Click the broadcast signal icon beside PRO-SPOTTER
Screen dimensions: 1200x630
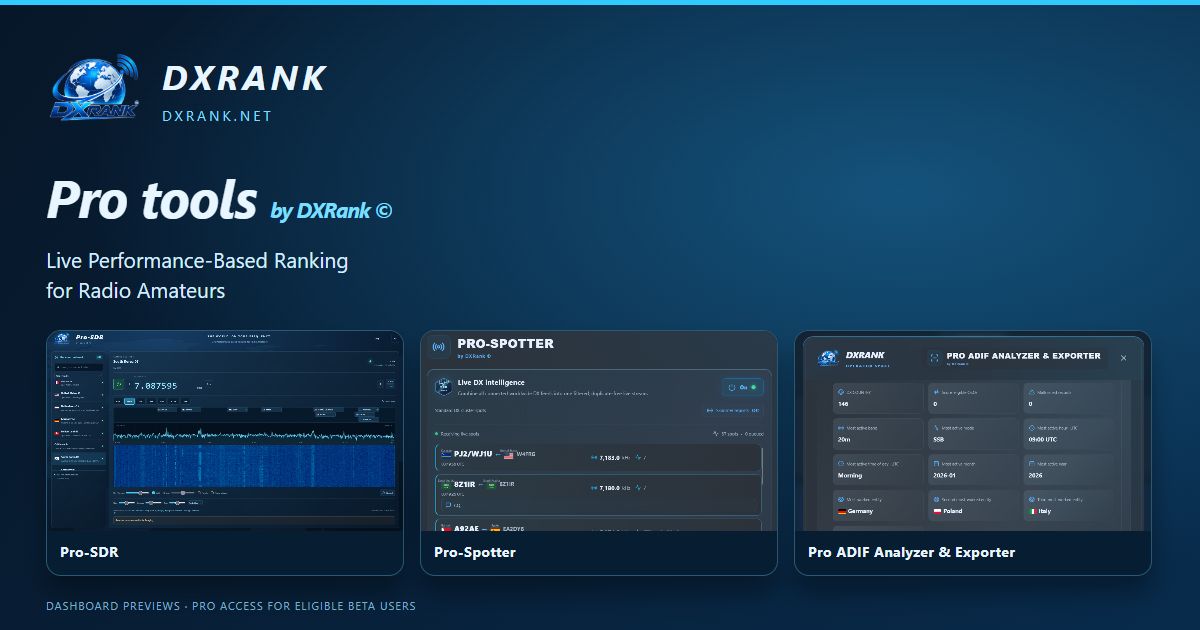(438, 347)
